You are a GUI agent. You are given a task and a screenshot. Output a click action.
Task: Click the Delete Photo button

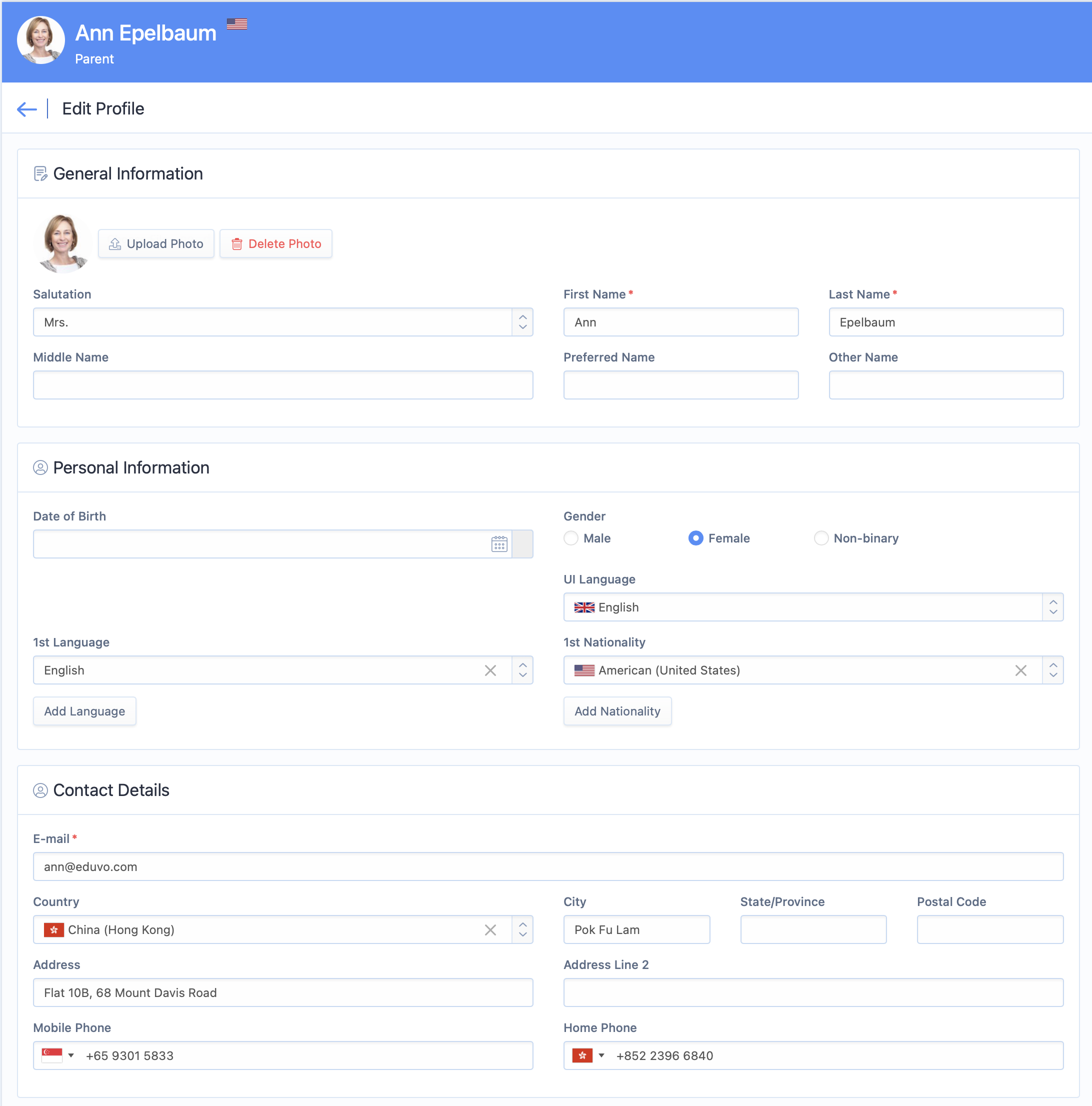point(276,244)
